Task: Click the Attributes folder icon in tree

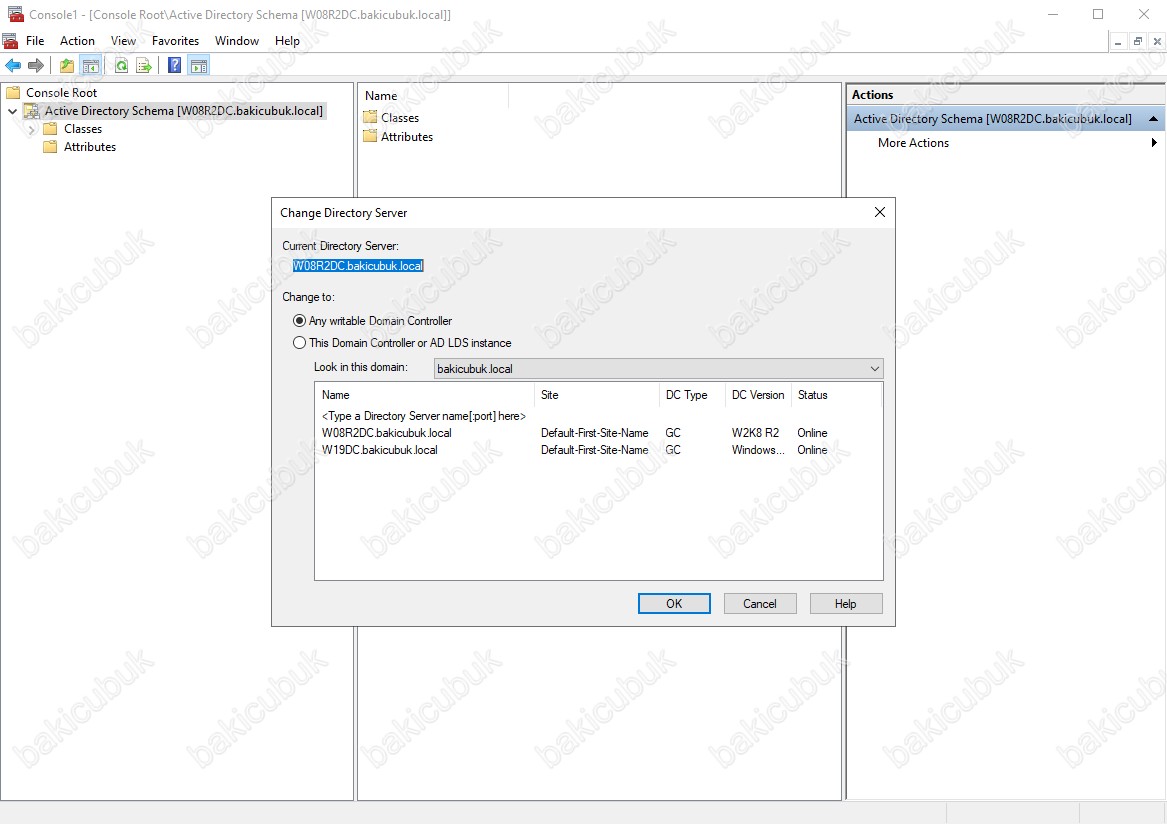Action: 50,147
